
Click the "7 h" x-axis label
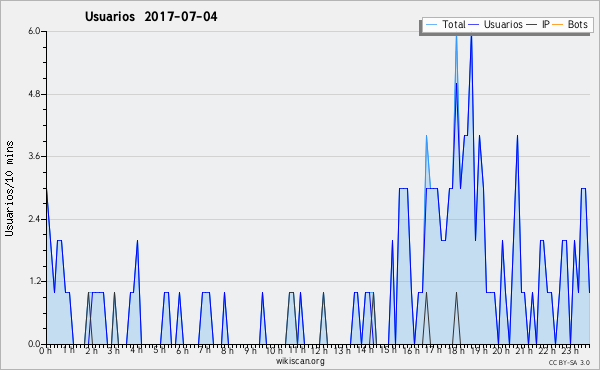coord(204,350)
